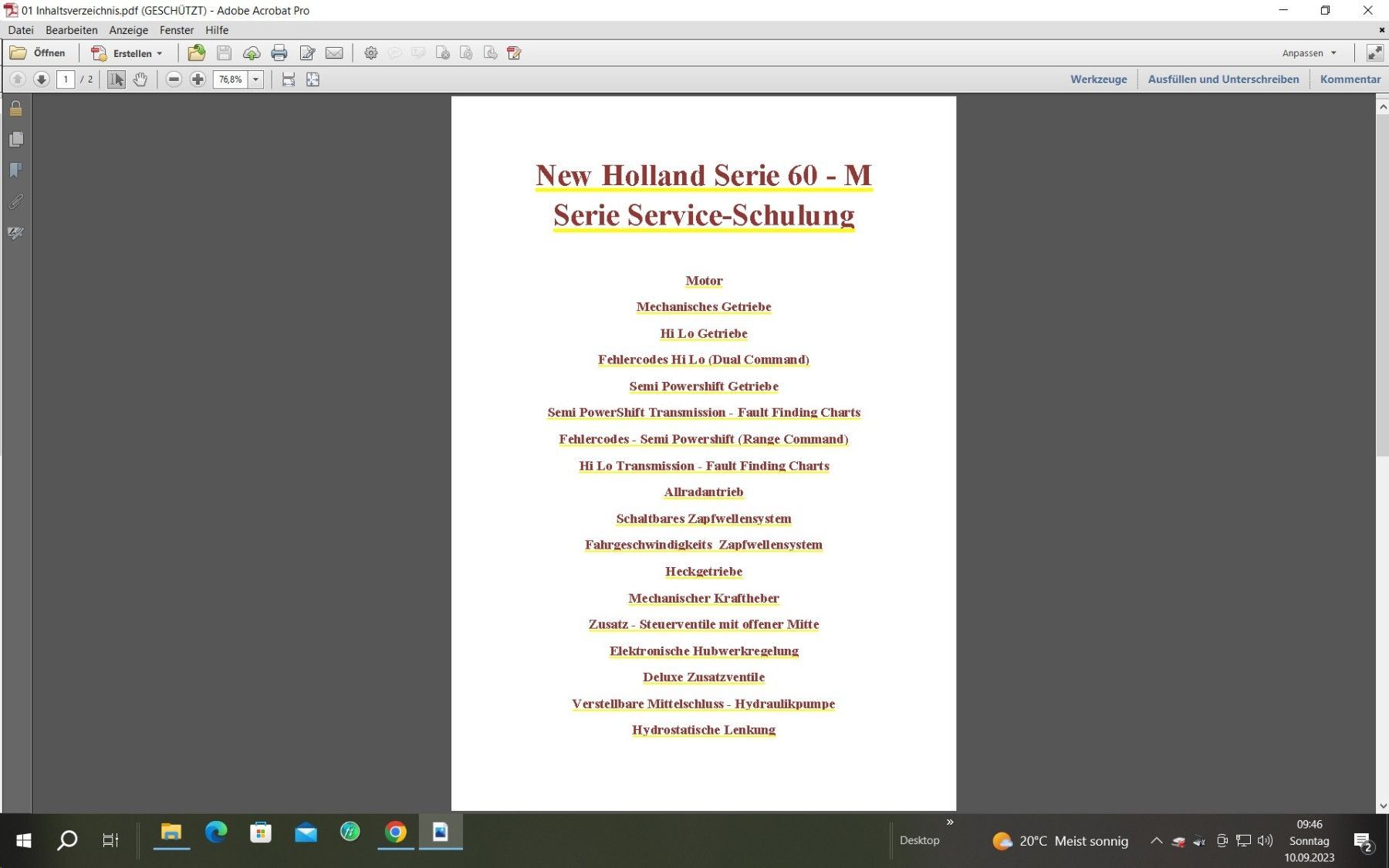Click the zoom out minus button
Image resolution: width=1389 pixels, height=868 pixels.
tap(174, 79)
